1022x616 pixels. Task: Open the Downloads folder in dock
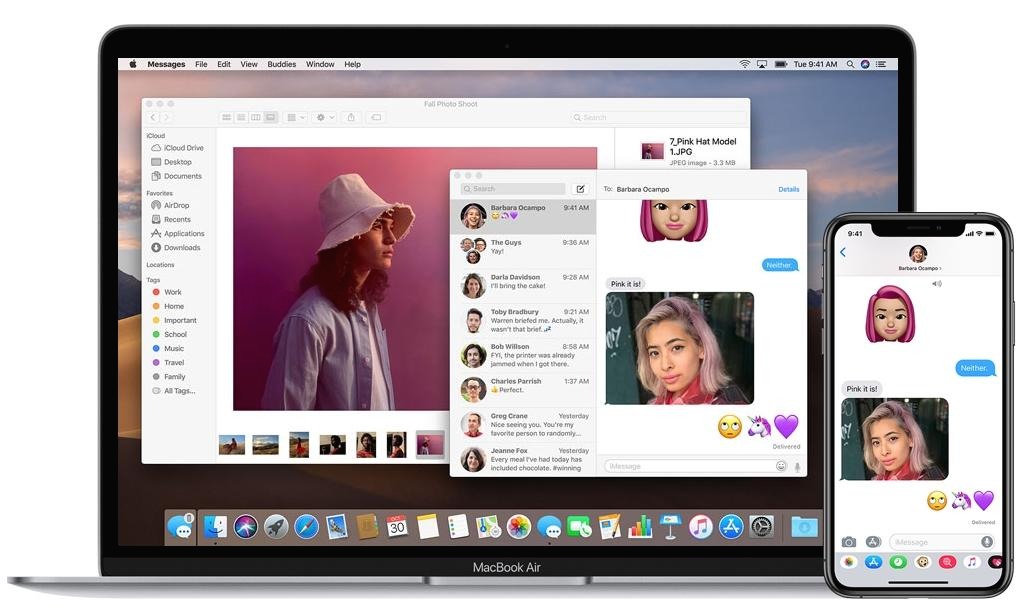click(x=804, y=527)
